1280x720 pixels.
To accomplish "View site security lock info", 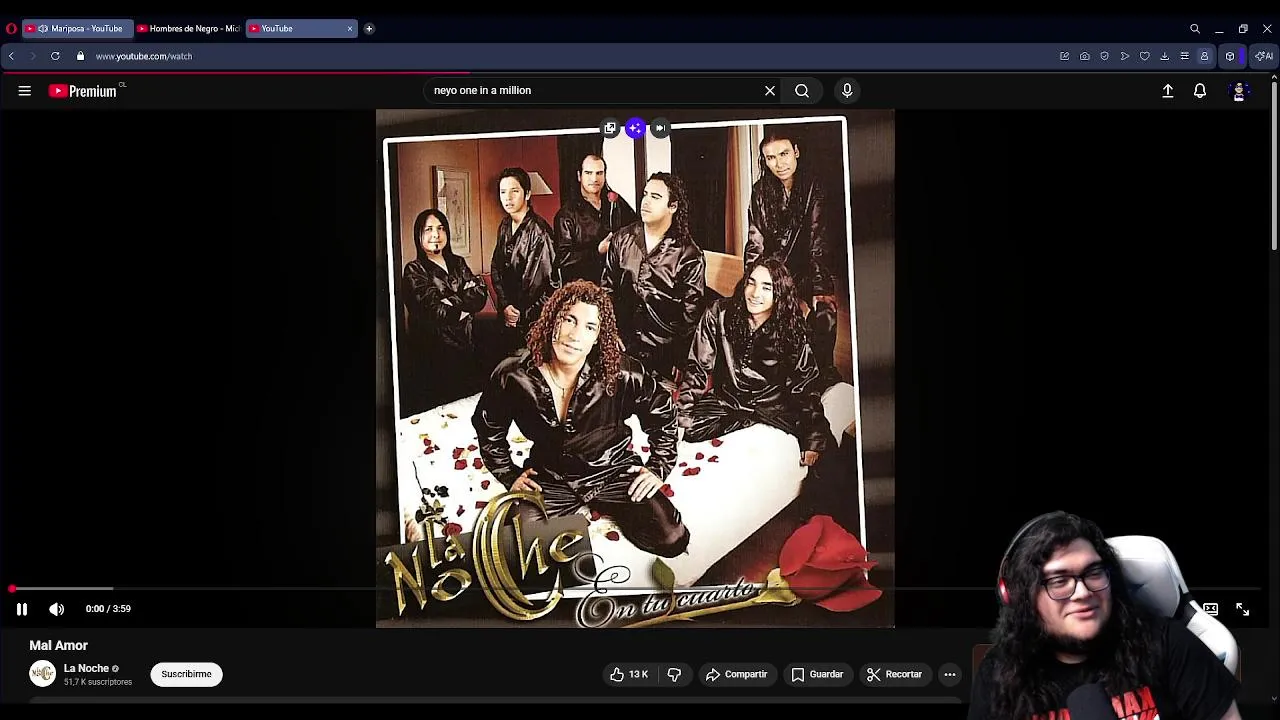I will coord(81,56).
